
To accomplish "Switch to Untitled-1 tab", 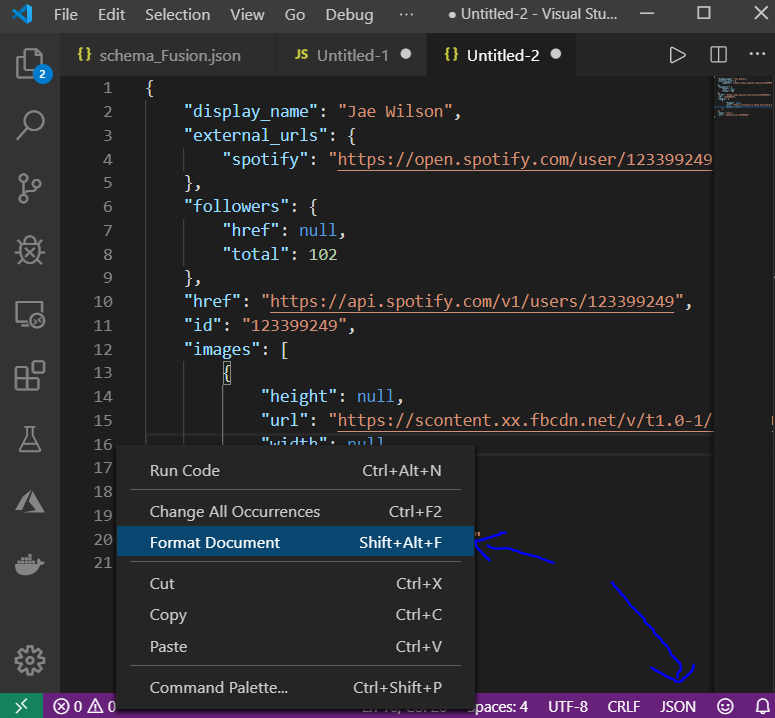I will click(x=352, y=55).
